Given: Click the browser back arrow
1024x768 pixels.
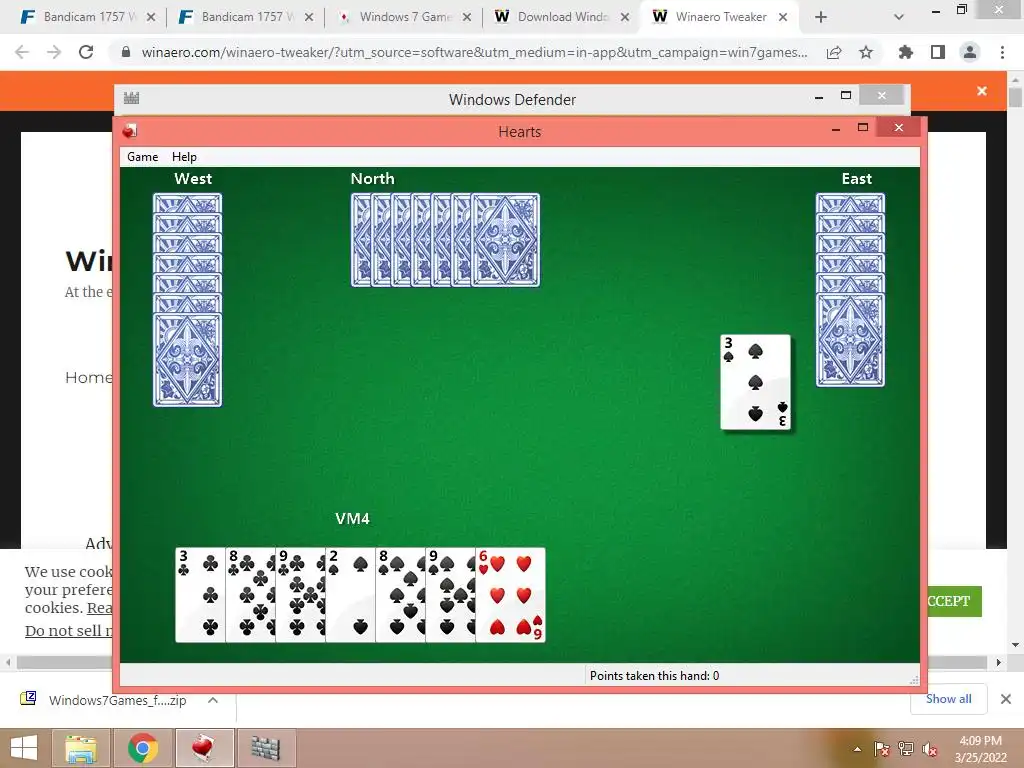Looking at the screenshot, I should (x=22, y=52).
